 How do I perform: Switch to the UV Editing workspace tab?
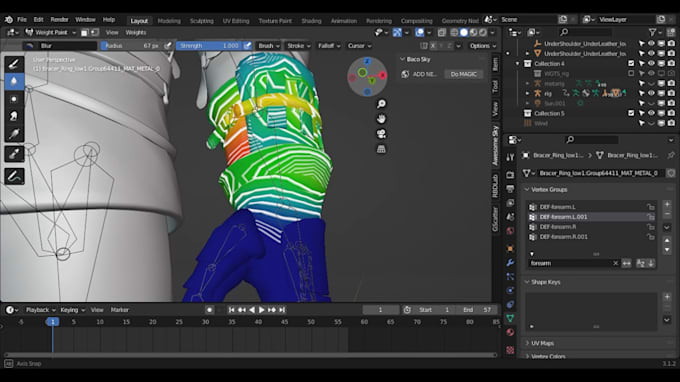(236, 21)
